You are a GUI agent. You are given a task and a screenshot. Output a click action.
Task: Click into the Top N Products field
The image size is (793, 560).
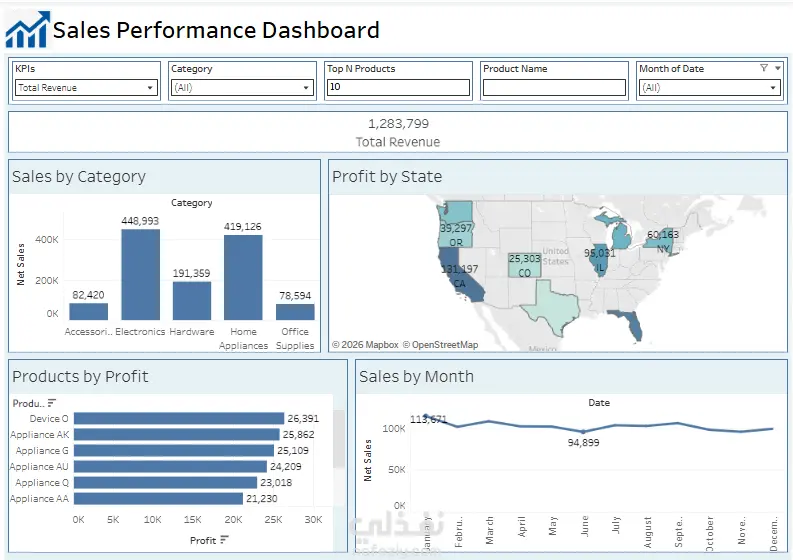click(398, 87)
